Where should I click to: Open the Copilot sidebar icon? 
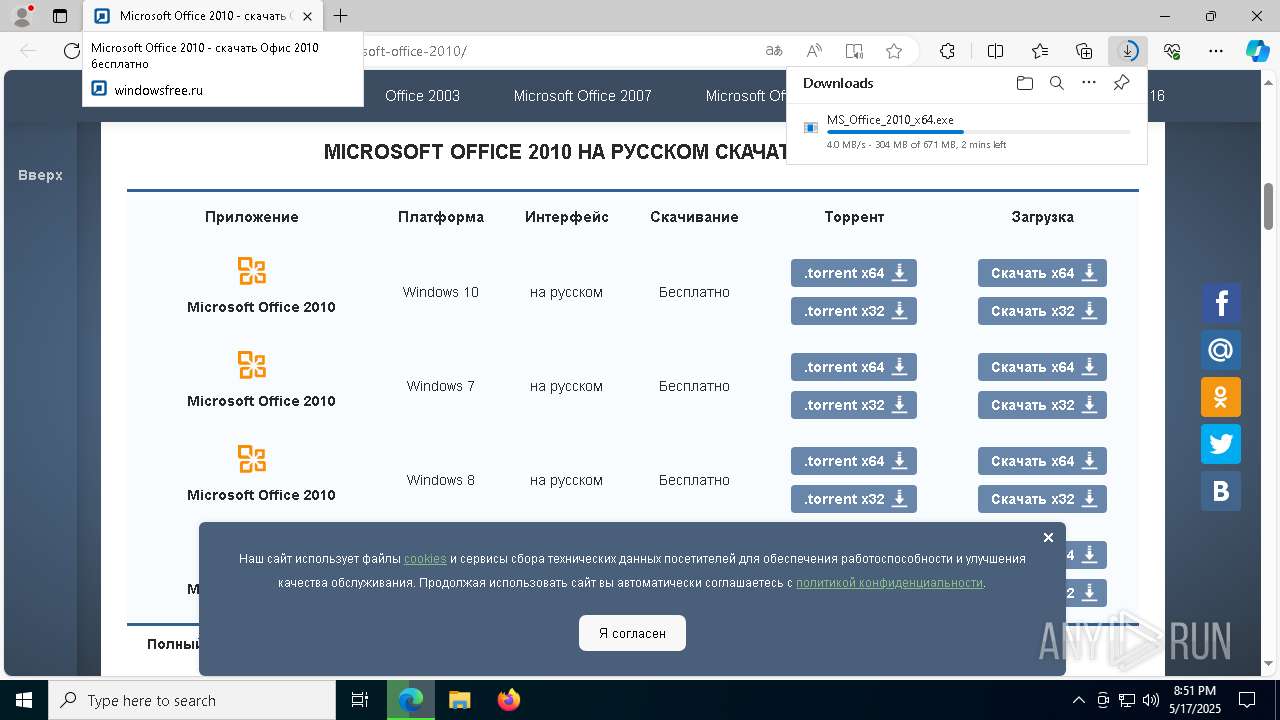[x=1258, y=51]
